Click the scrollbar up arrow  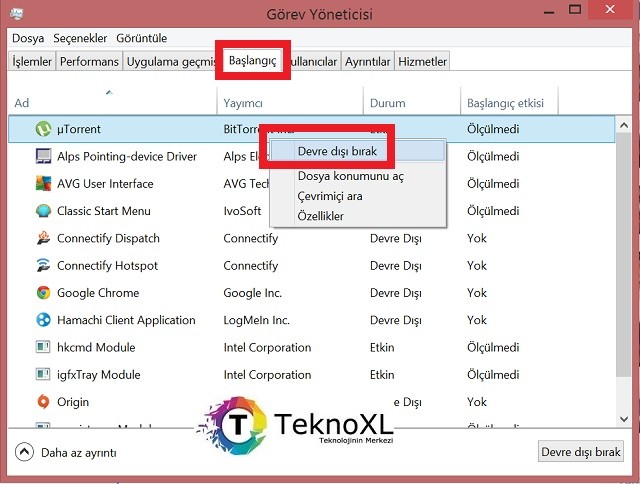[624, 125]
